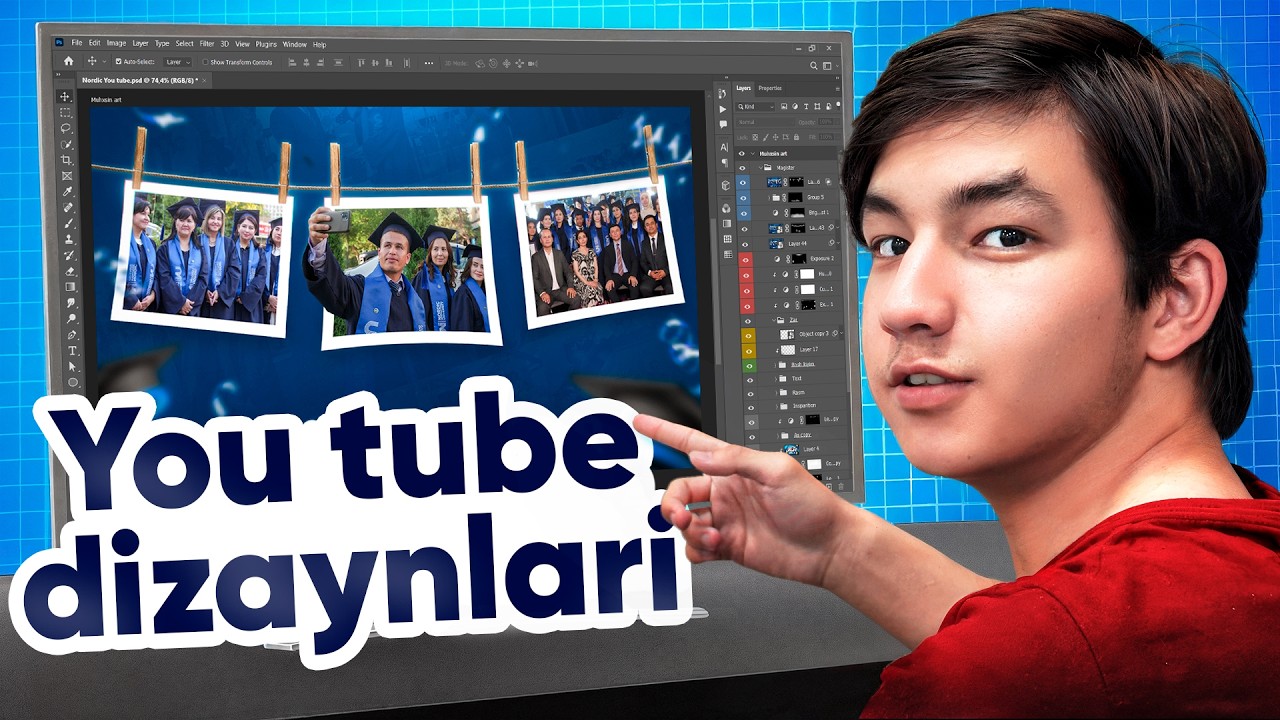1280x720 pixels.
Task: Open the three-dots align options
Action: click(x=429, y=63)
